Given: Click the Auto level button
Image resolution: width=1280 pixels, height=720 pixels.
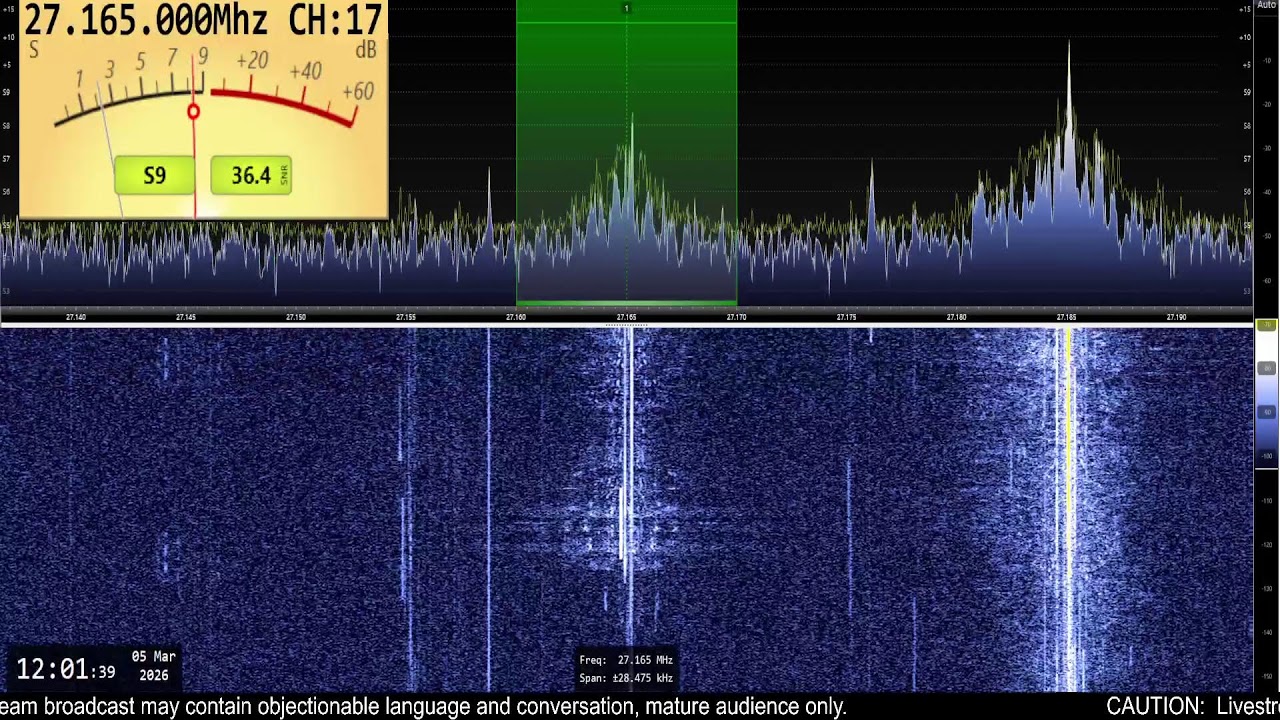Looking at the screenshot, I should click(x=1266, y=5).
